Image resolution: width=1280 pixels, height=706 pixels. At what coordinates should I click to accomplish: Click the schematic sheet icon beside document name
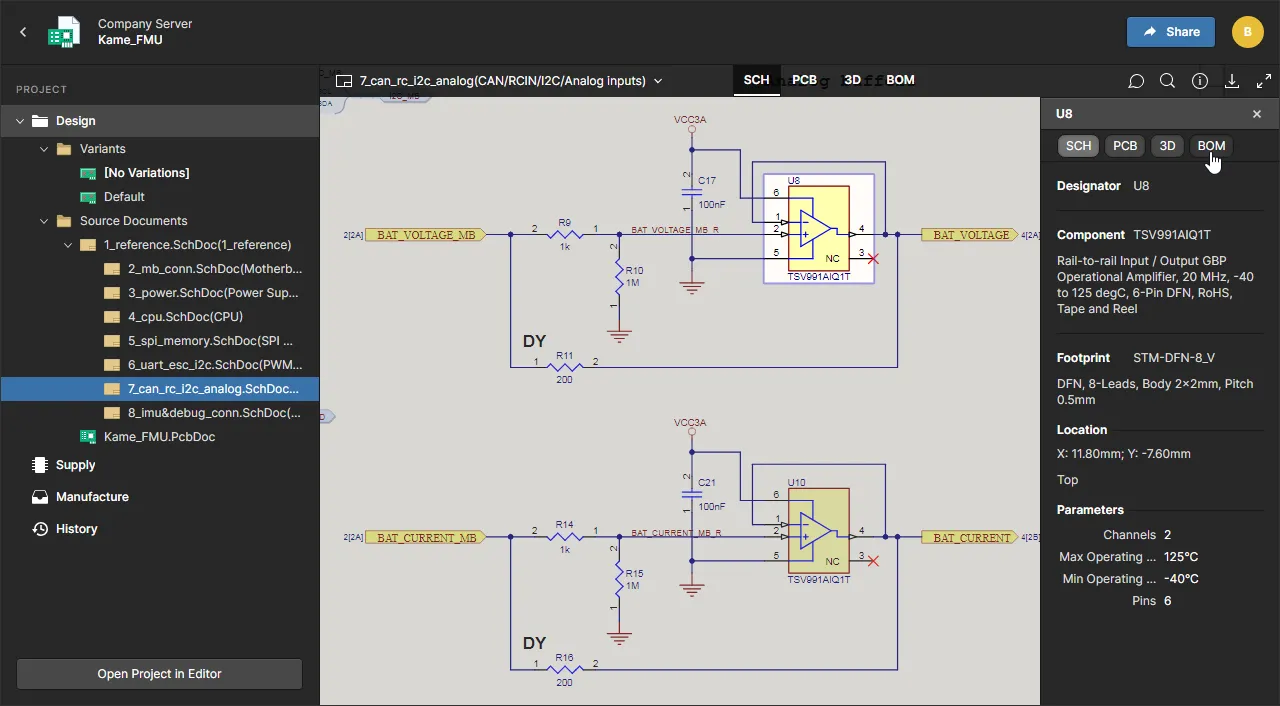click(x=344, y=81)
